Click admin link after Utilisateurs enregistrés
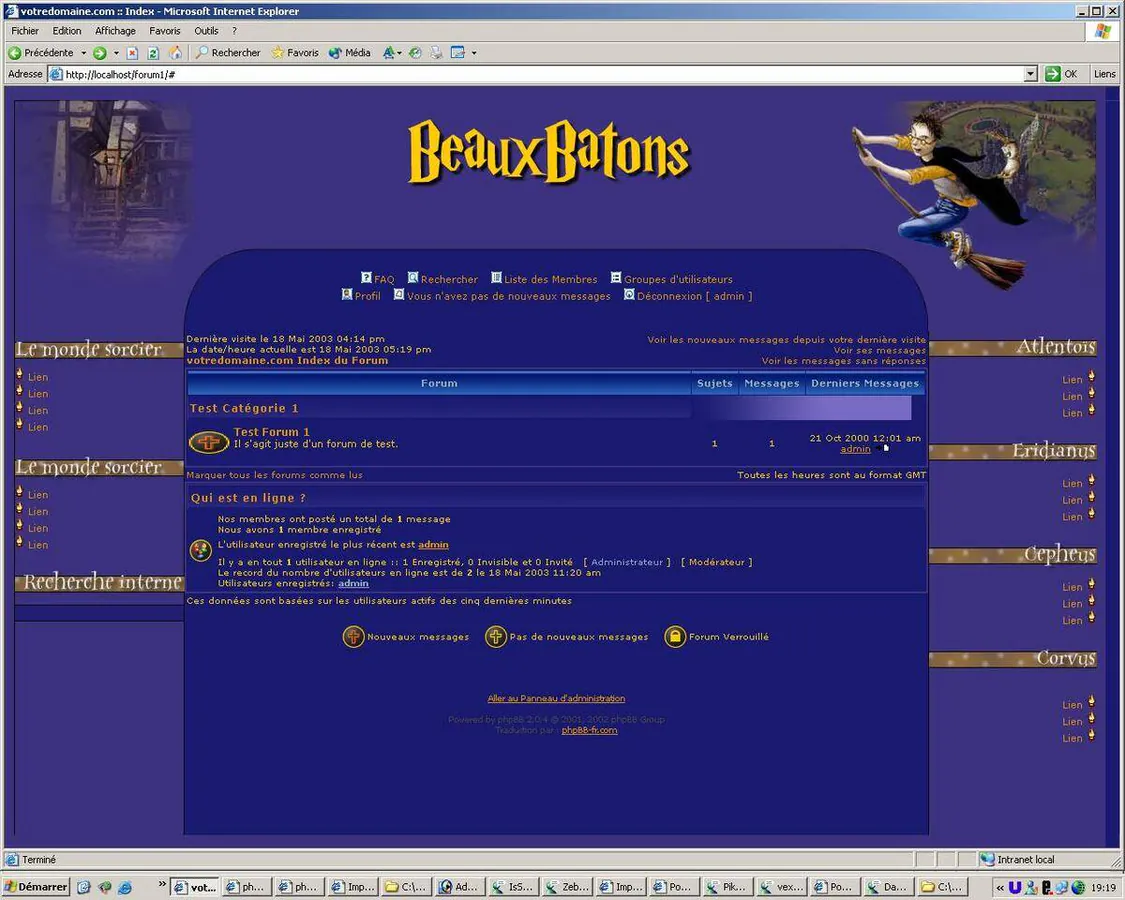The image size is (1125, 900). pos(354,583)
